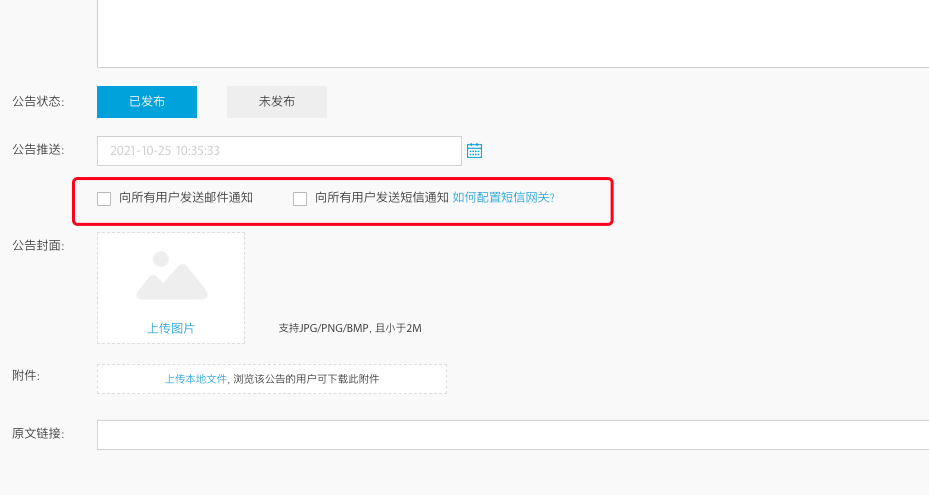Click the 向所有用户发送短信通知 label text
929x495 pixels.
[x=382, y=197]
